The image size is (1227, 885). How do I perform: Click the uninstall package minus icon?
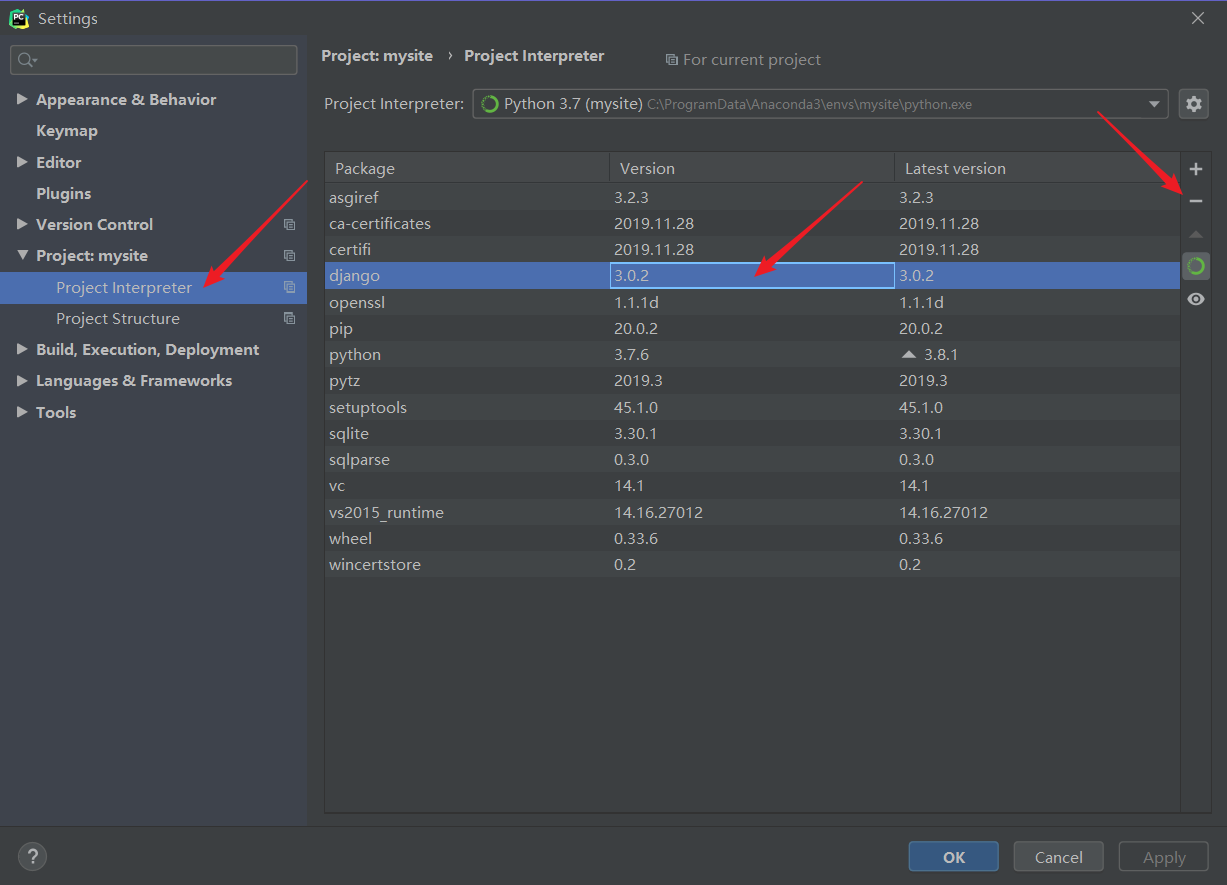[x=1195, y=201]
